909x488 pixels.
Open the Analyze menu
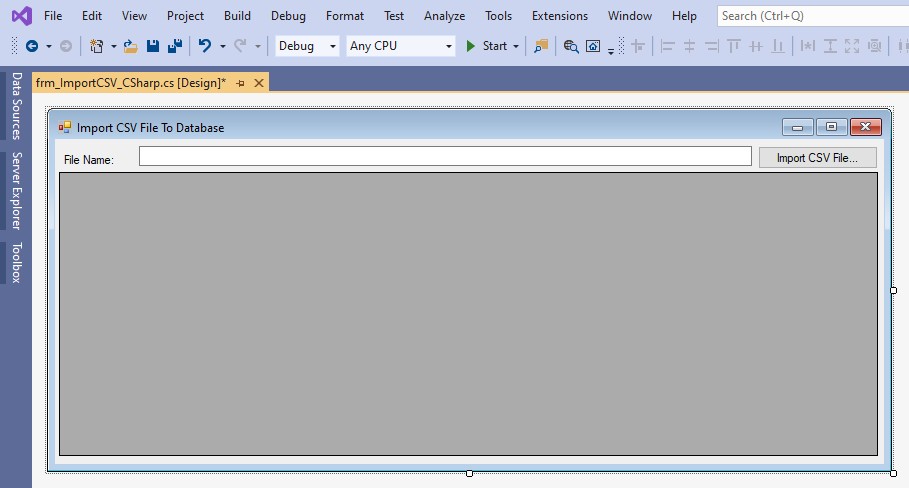pyautogui.click(x=444, y=16)
